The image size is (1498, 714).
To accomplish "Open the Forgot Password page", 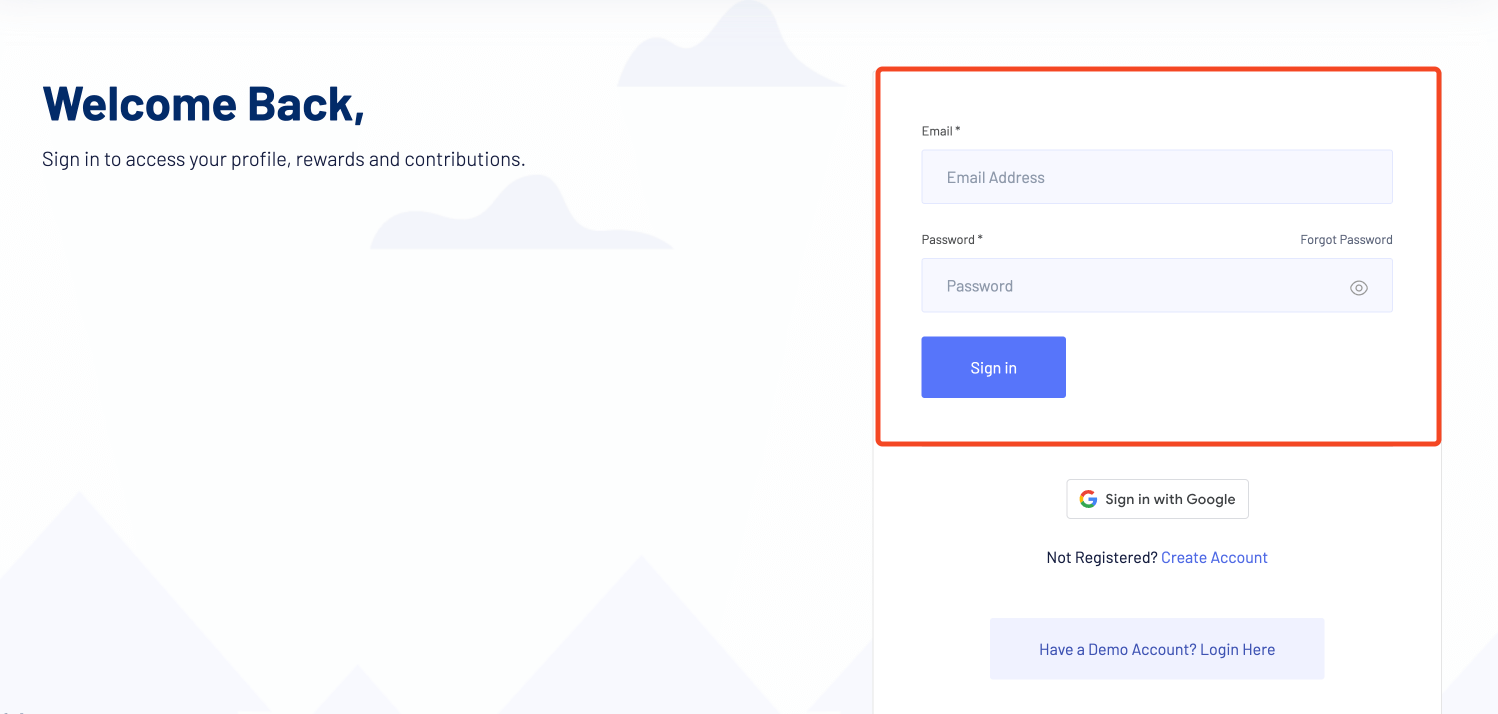I will pyautogui.click(x=1345, y=239).
